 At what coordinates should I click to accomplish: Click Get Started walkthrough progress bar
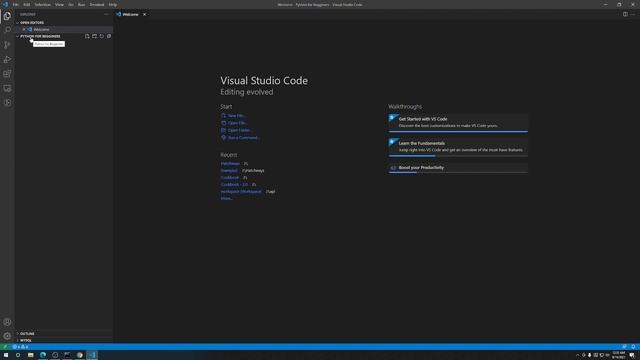pos(458,131)
